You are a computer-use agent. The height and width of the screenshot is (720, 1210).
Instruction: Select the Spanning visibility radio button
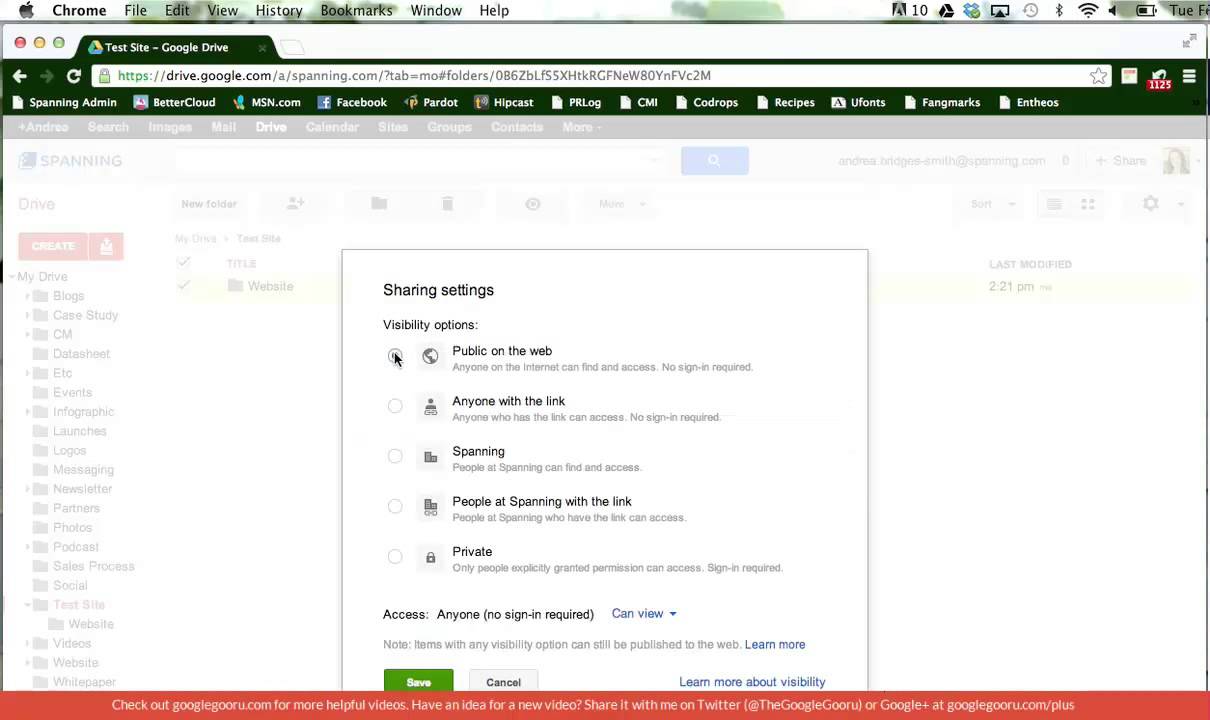[x=395, y=456]
